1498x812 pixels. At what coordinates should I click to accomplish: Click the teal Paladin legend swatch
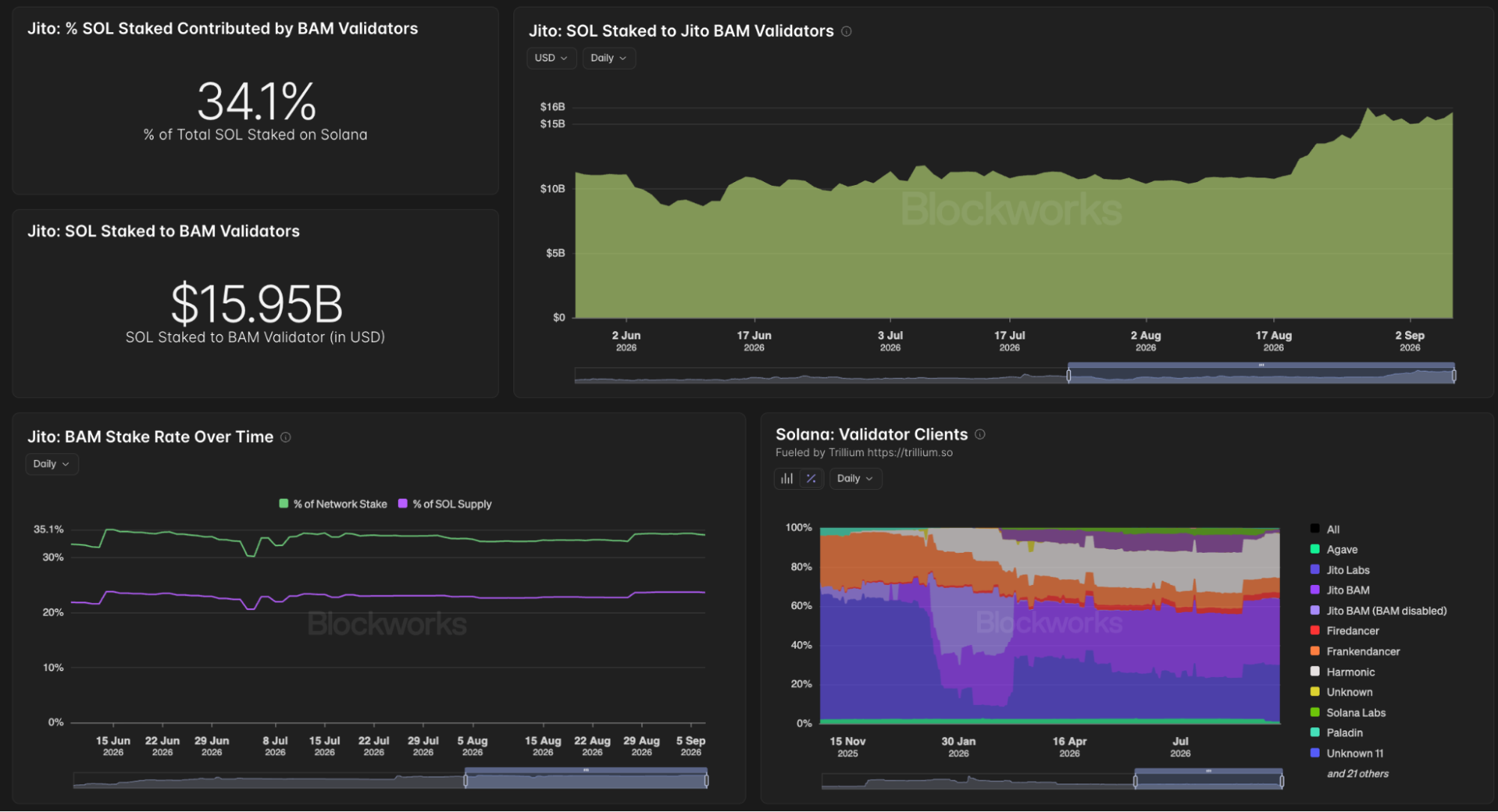[x=1314, y=733]
